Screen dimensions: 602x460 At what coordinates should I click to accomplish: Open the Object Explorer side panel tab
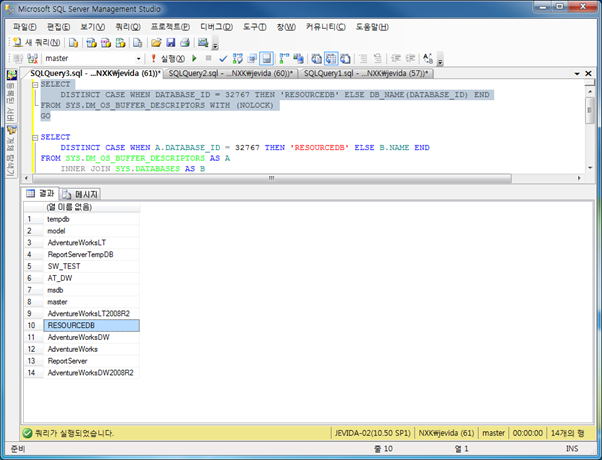(12, 151)
